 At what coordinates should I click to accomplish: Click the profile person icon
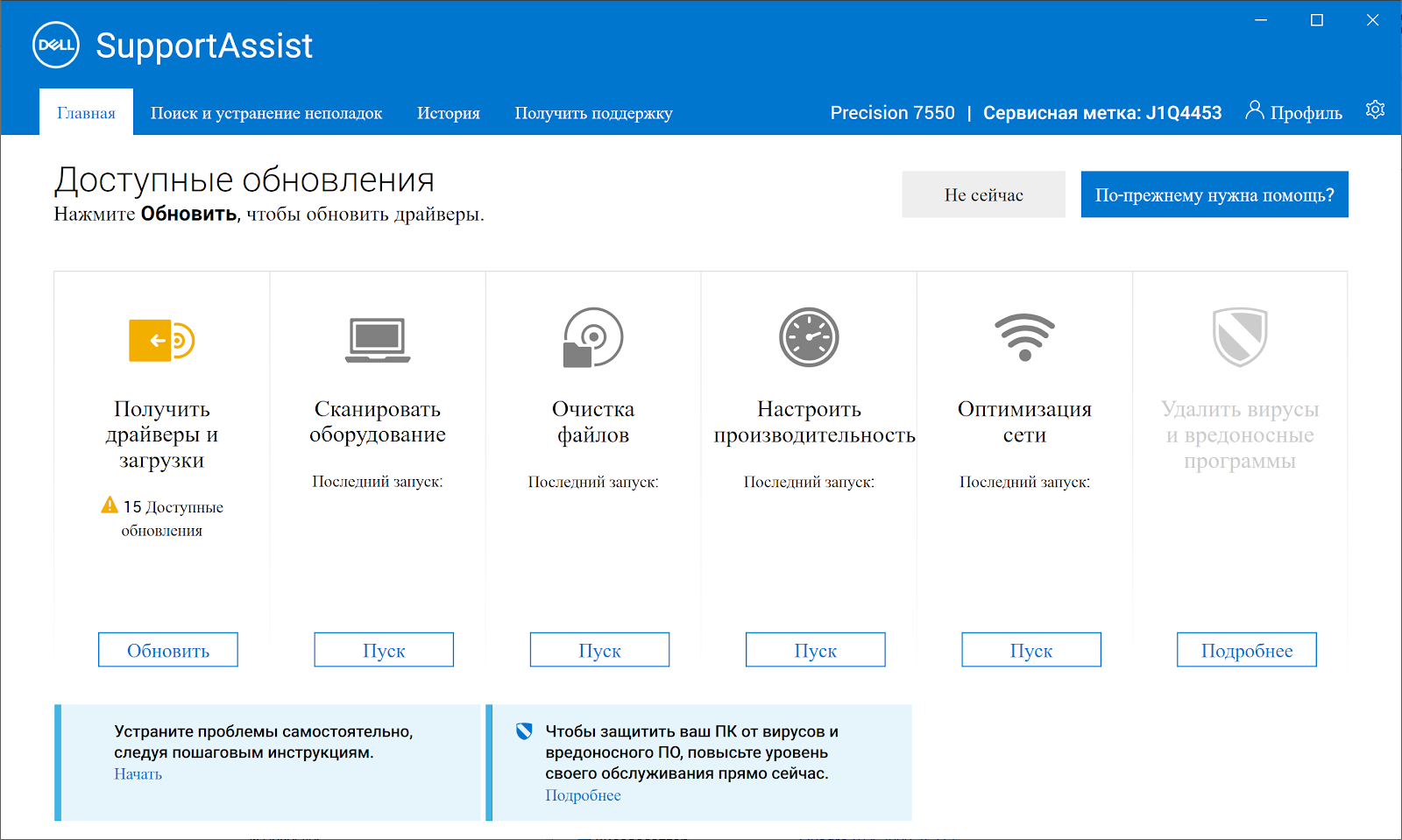coord(1255,109)
